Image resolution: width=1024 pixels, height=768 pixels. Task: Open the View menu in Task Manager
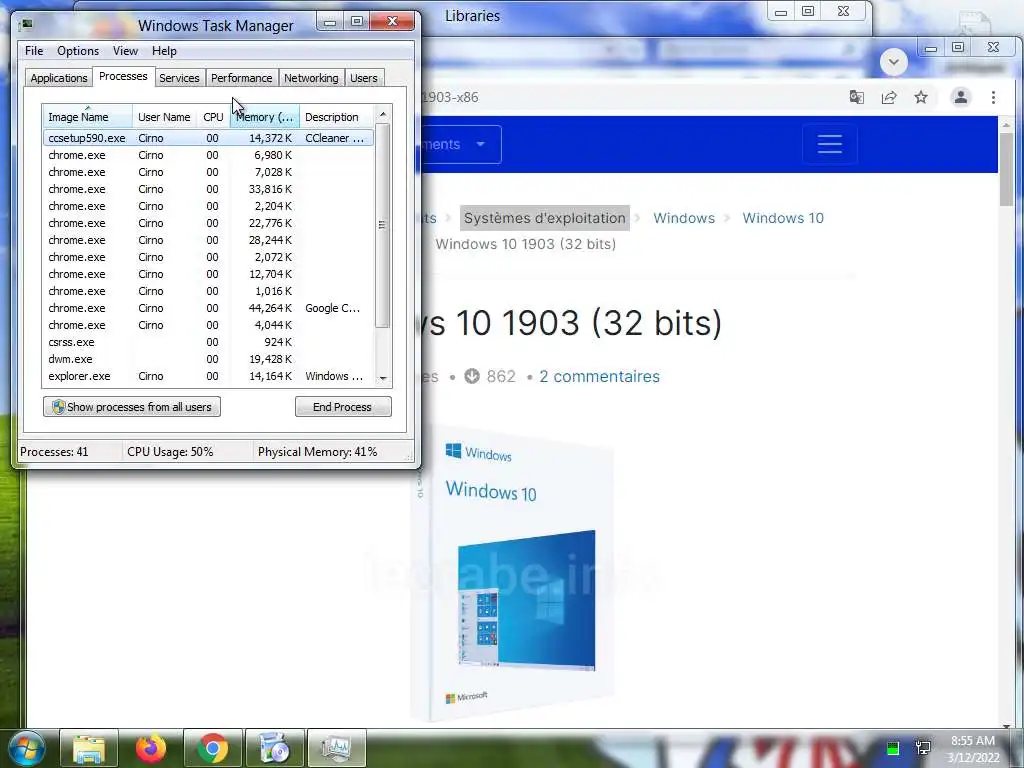coord(125,51)
